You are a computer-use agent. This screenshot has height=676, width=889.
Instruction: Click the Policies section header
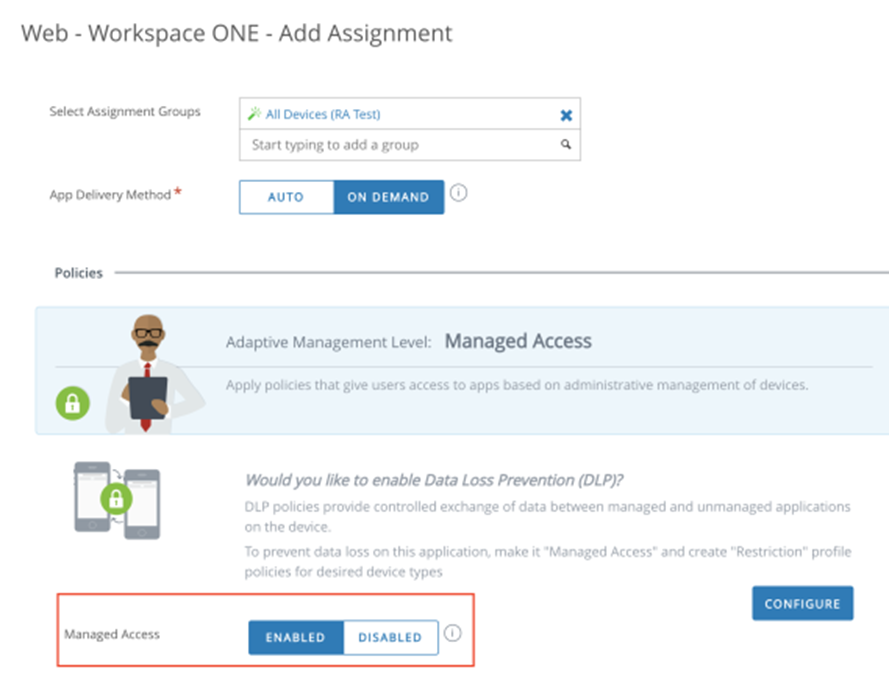click(78, 273)
